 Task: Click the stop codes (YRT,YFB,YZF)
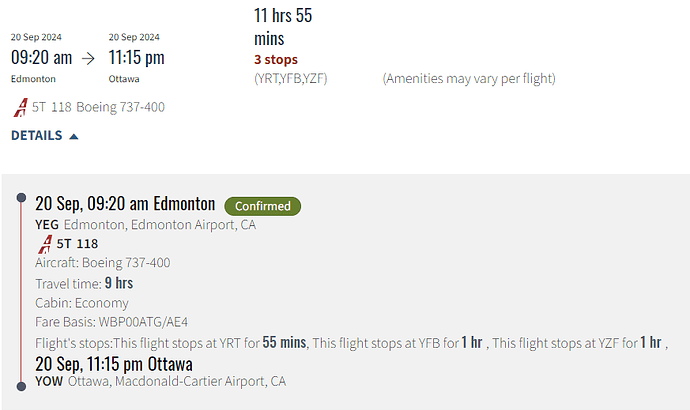(x=291, y=78)
